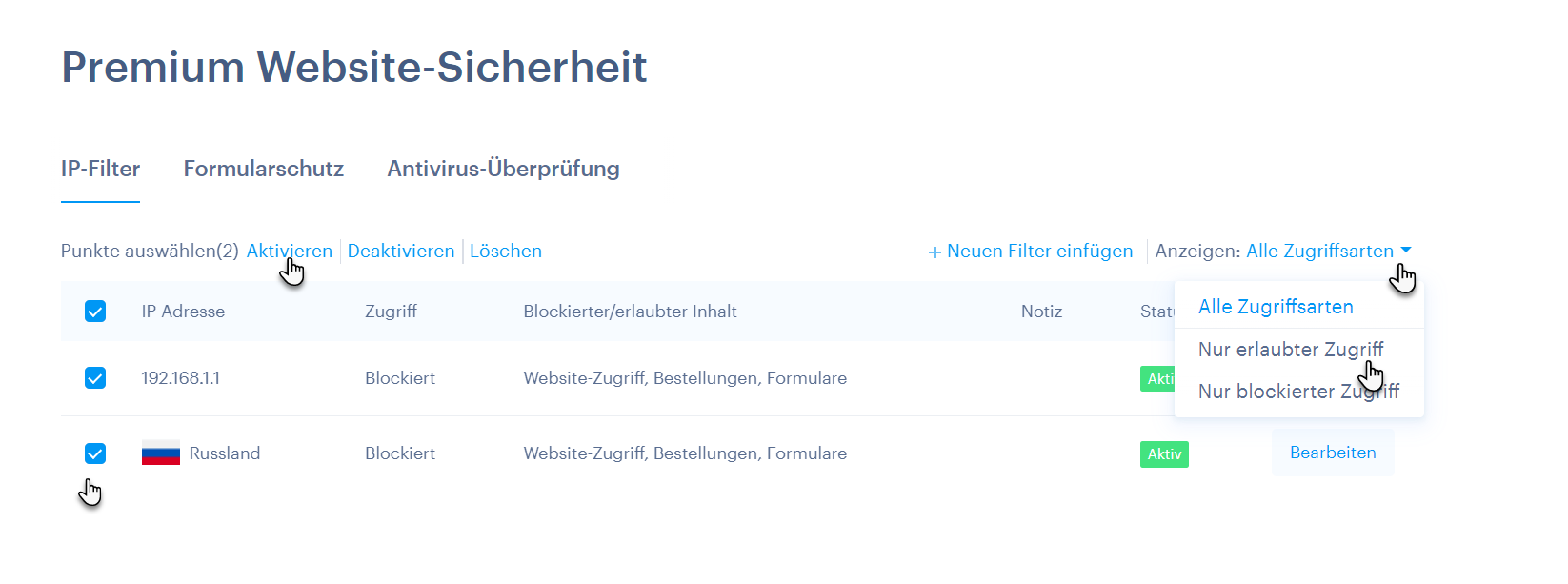The height and width of the screenshot is (584, 1568).
Task: Click the Aktivieren link
Action: (x=290, y=251)
